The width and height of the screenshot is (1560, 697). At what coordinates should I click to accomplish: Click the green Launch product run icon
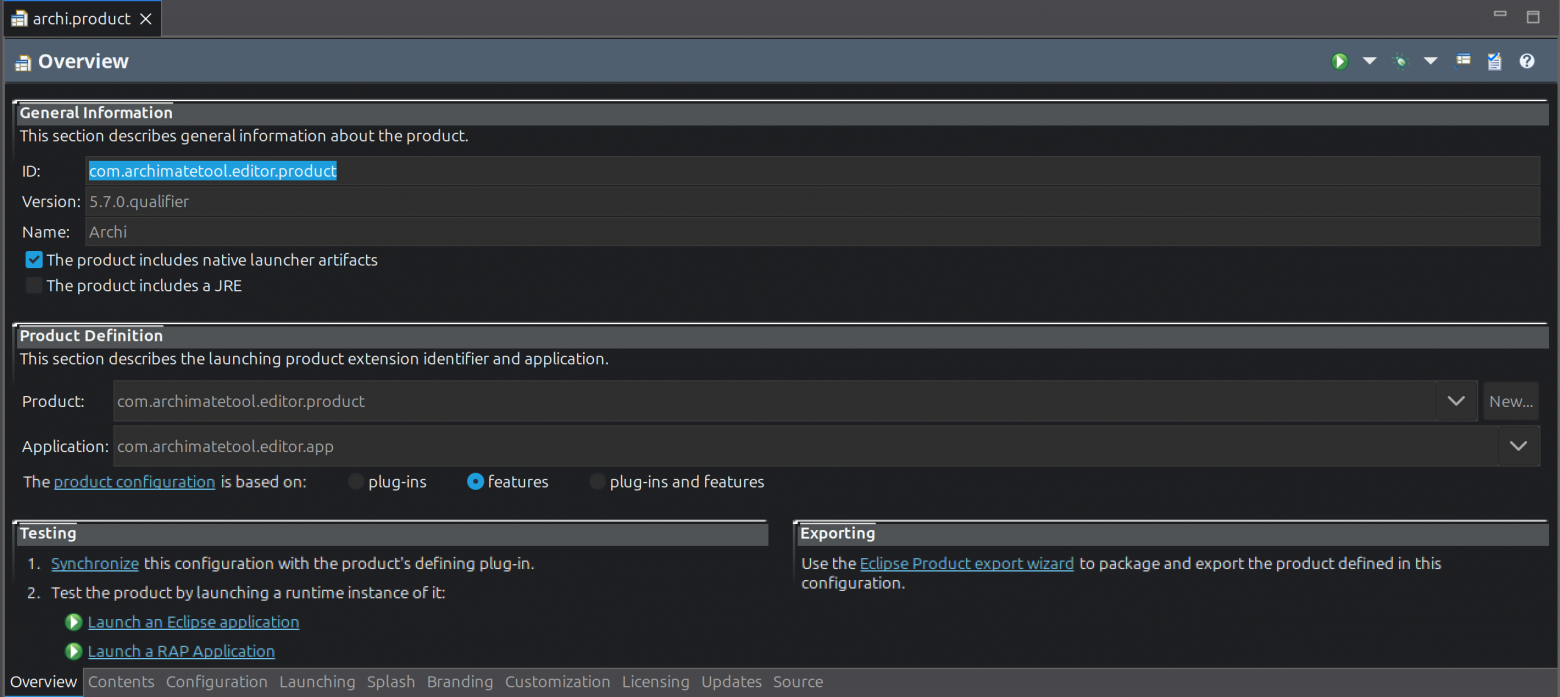tap(1339, 62)
